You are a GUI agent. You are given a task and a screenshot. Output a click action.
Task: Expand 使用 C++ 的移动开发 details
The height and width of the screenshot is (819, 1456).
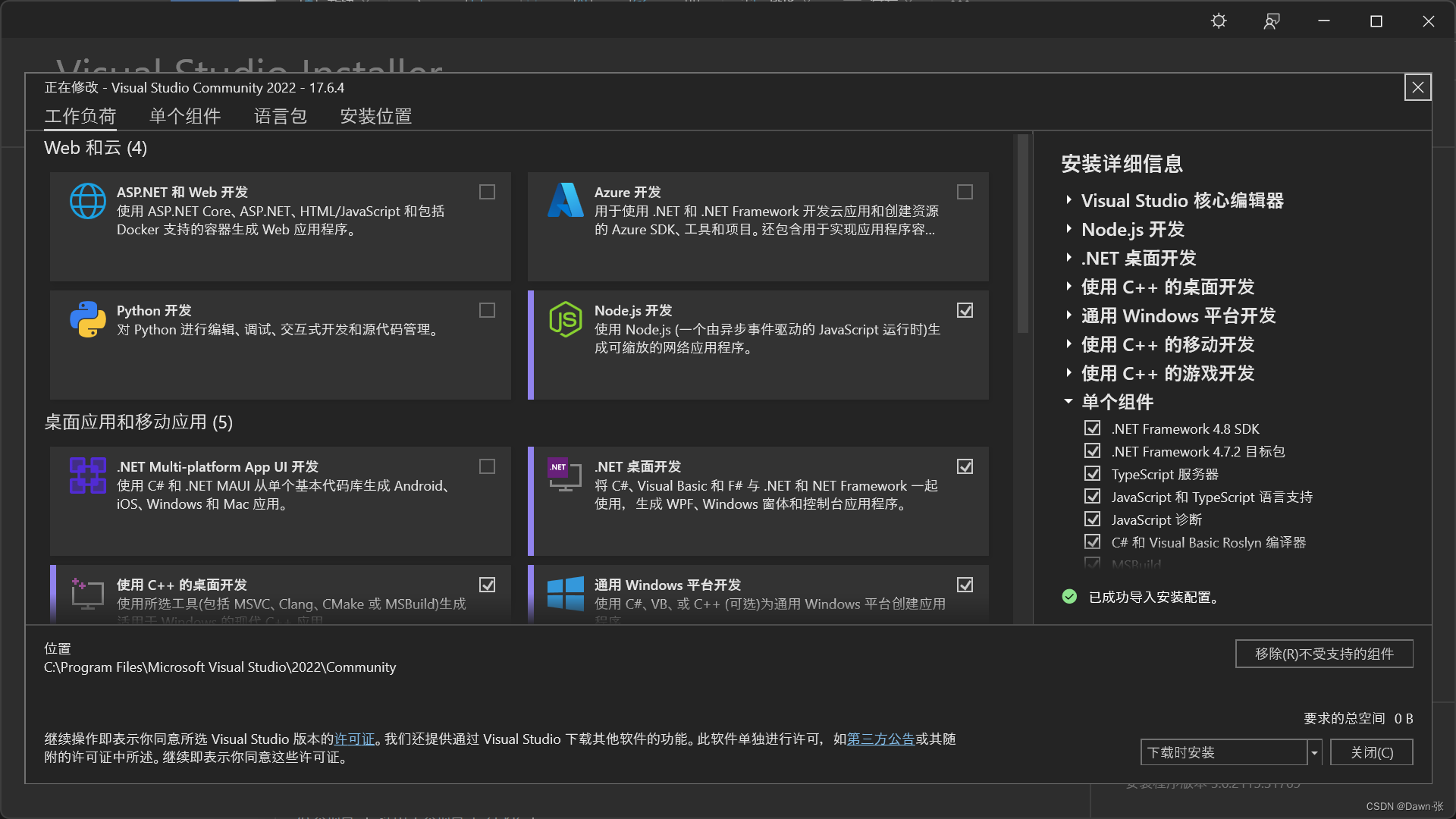[x=1068, y=344]
